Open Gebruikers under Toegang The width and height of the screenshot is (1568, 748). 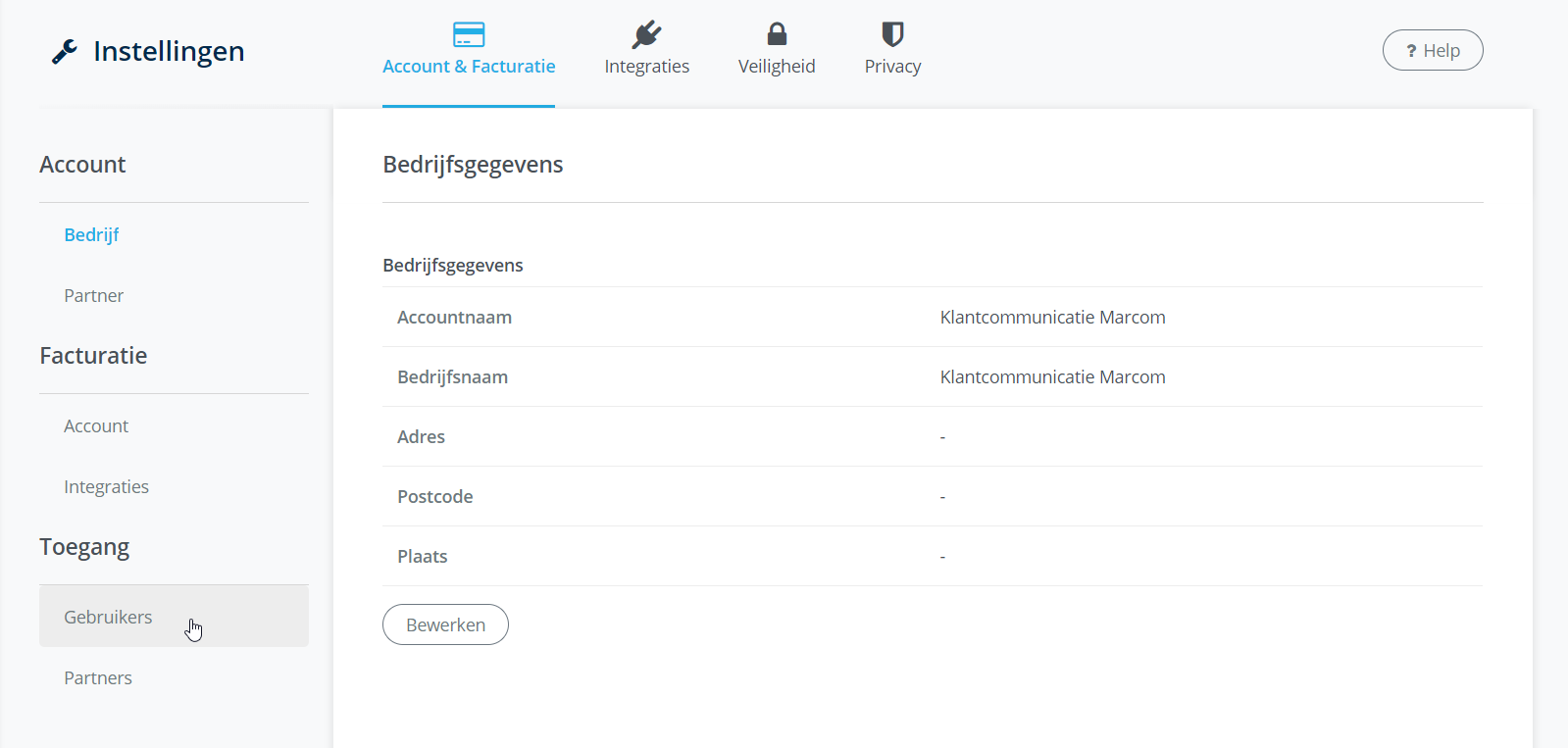(x=108, y=618)
